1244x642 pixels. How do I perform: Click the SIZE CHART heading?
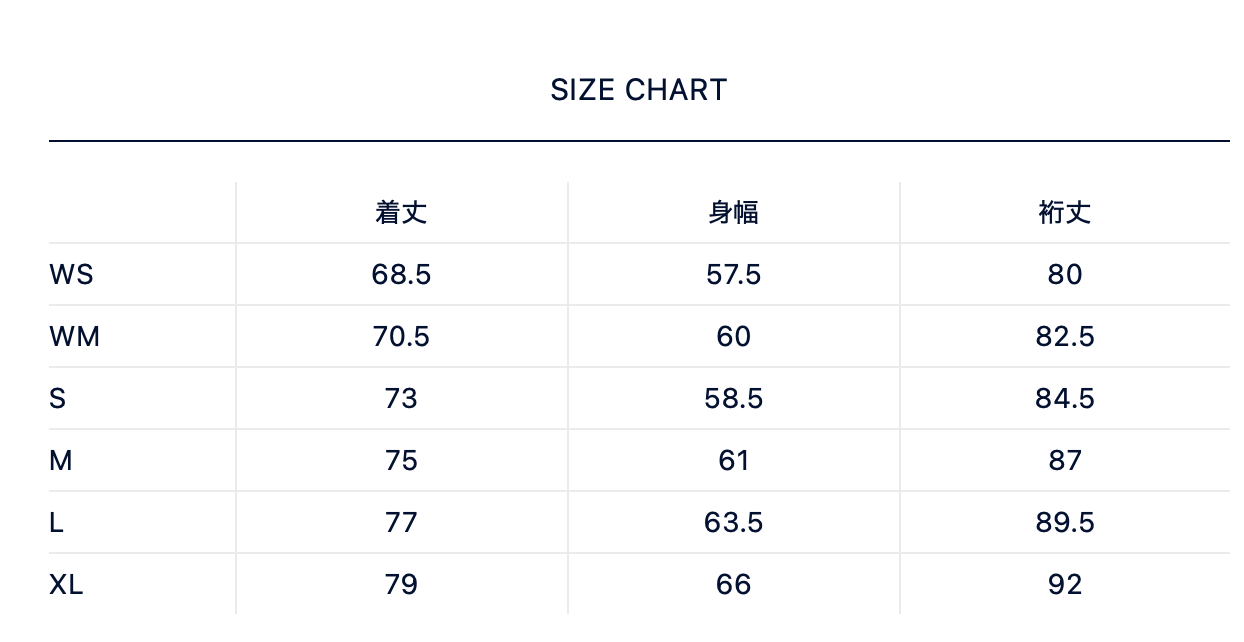click(638, 91)
